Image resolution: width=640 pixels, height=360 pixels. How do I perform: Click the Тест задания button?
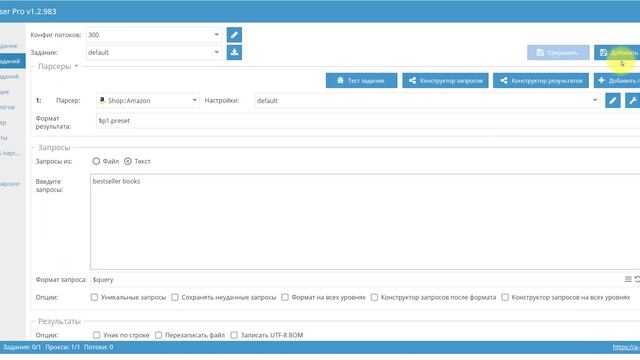click(361, 80)
